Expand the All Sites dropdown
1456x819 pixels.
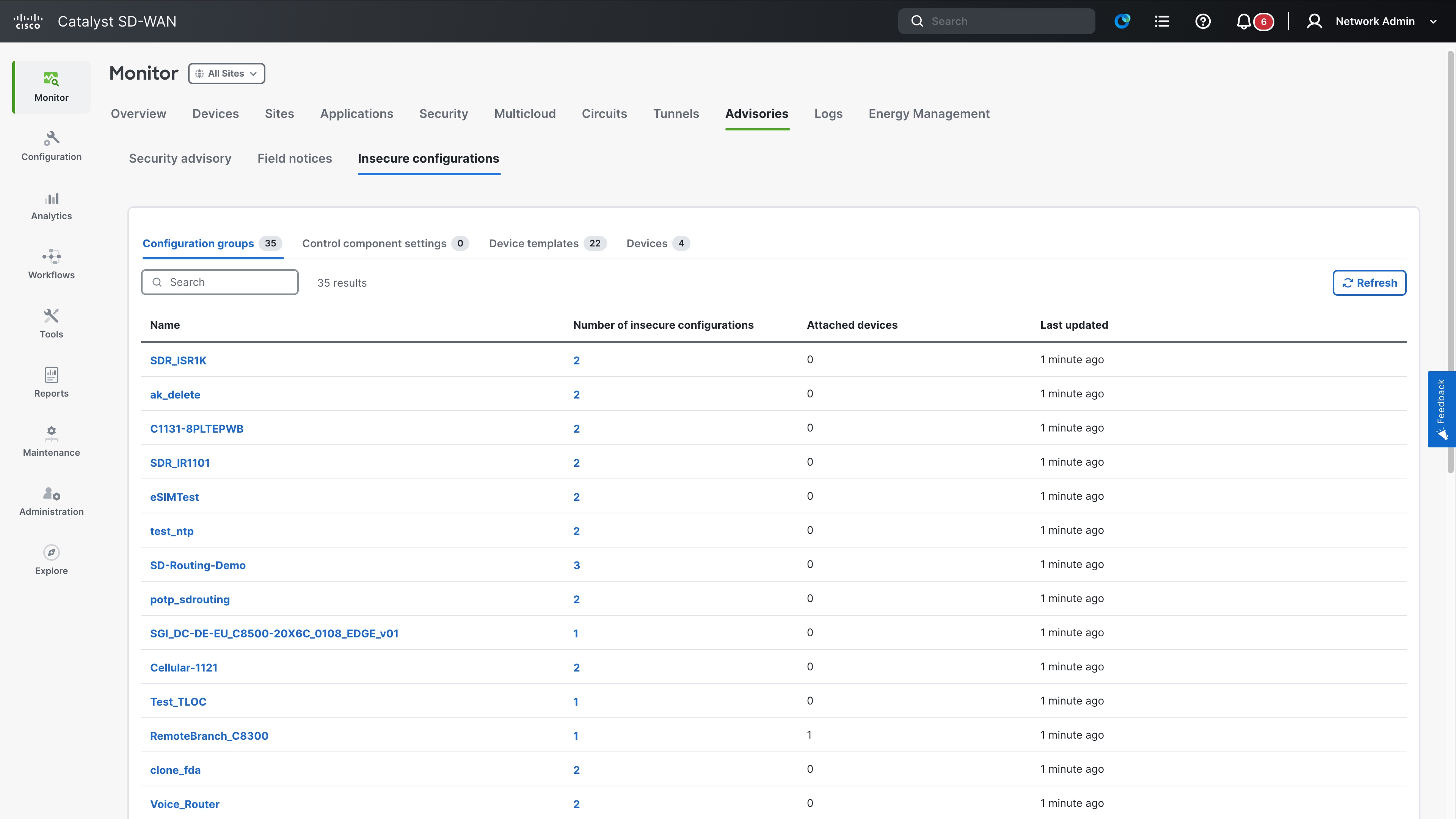click(x=227, y=74)
